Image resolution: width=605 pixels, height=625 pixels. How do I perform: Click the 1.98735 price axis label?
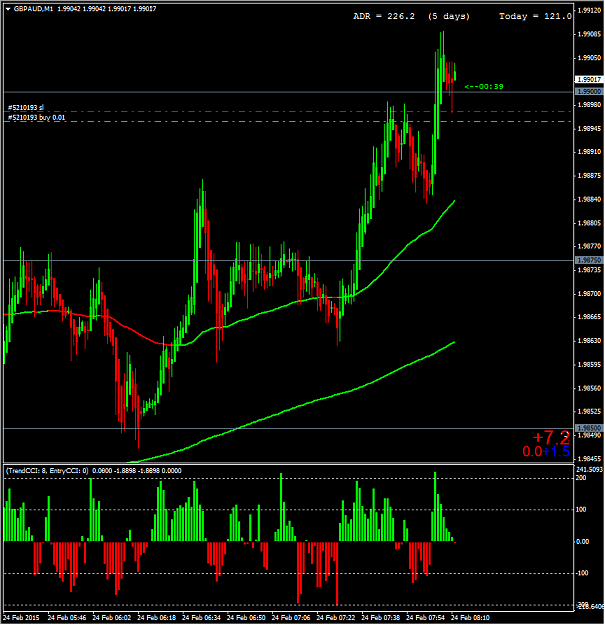[x=589, y=270]
